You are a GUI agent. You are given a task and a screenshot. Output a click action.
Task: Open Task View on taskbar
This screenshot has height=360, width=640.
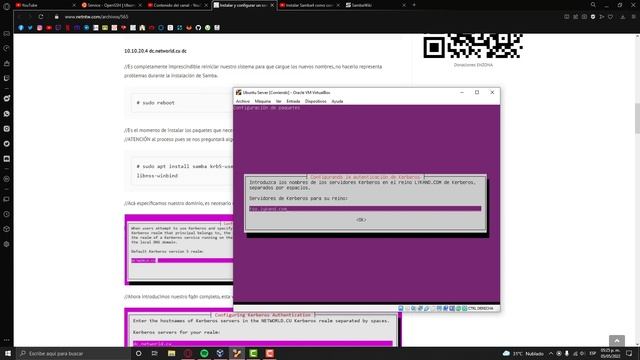point(155,353)
